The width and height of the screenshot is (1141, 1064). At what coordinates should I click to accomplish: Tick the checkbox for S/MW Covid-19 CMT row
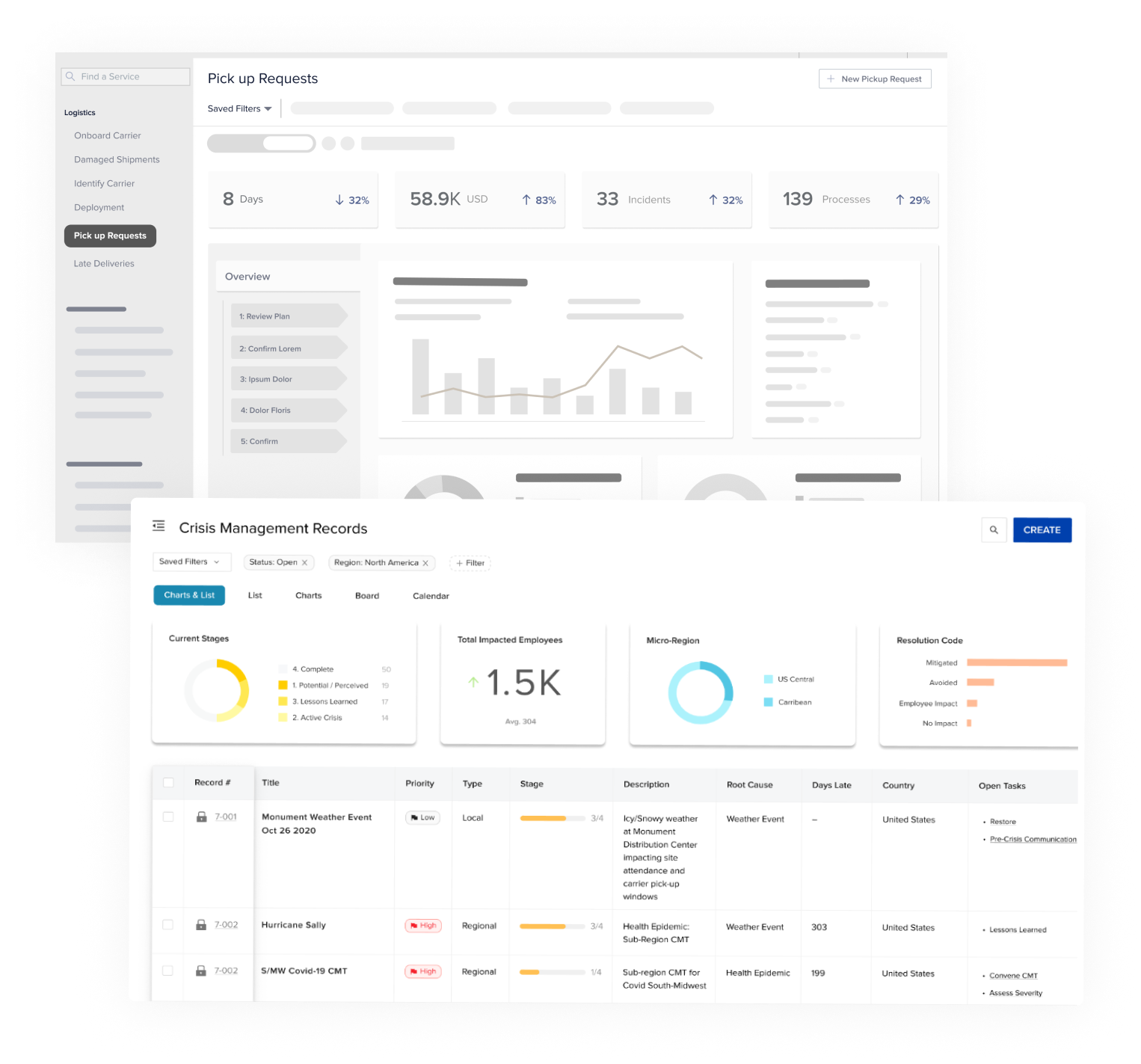coord(168,971)
